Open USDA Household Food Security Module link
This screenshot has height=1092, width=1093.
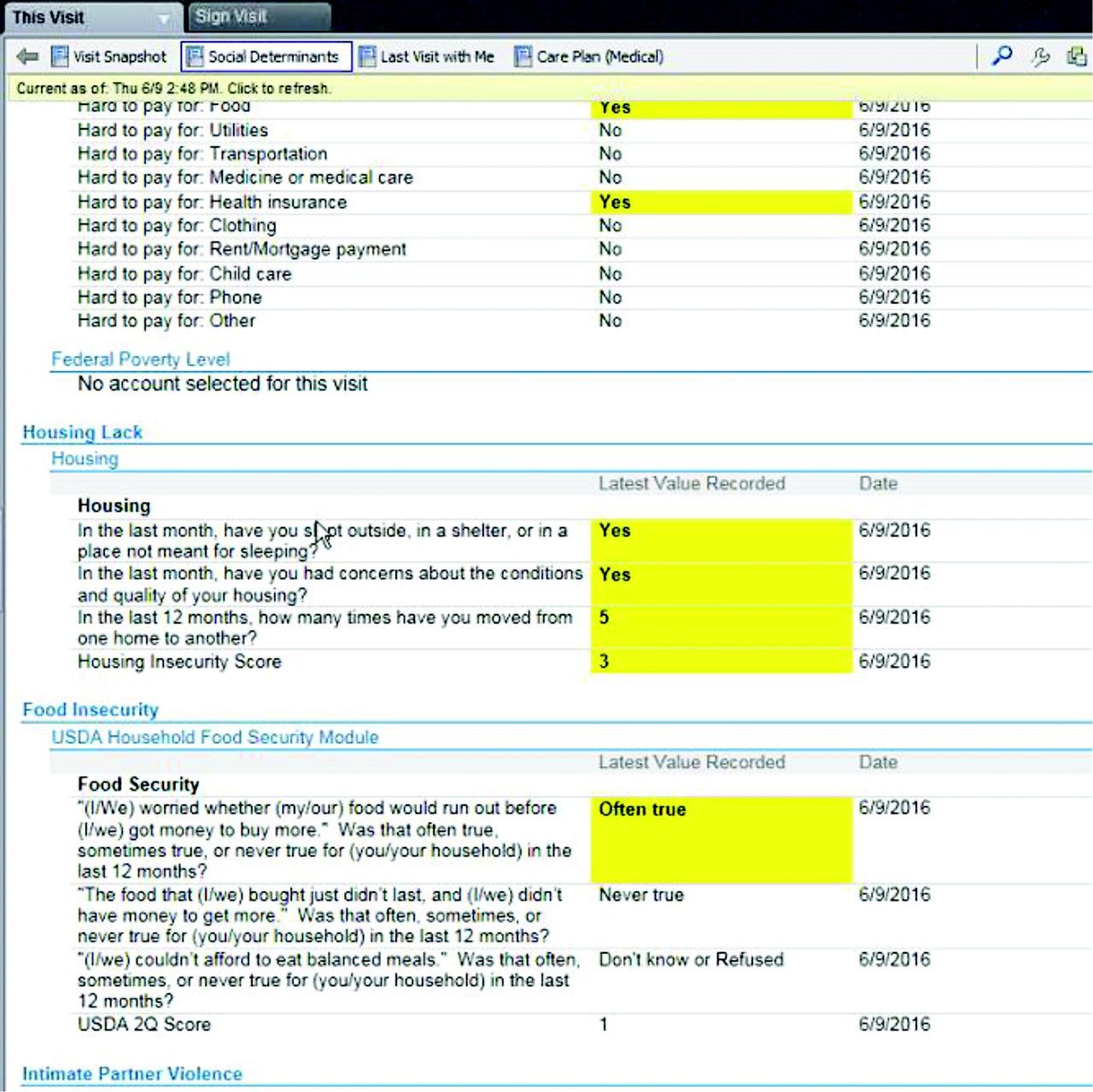[214, 737]
